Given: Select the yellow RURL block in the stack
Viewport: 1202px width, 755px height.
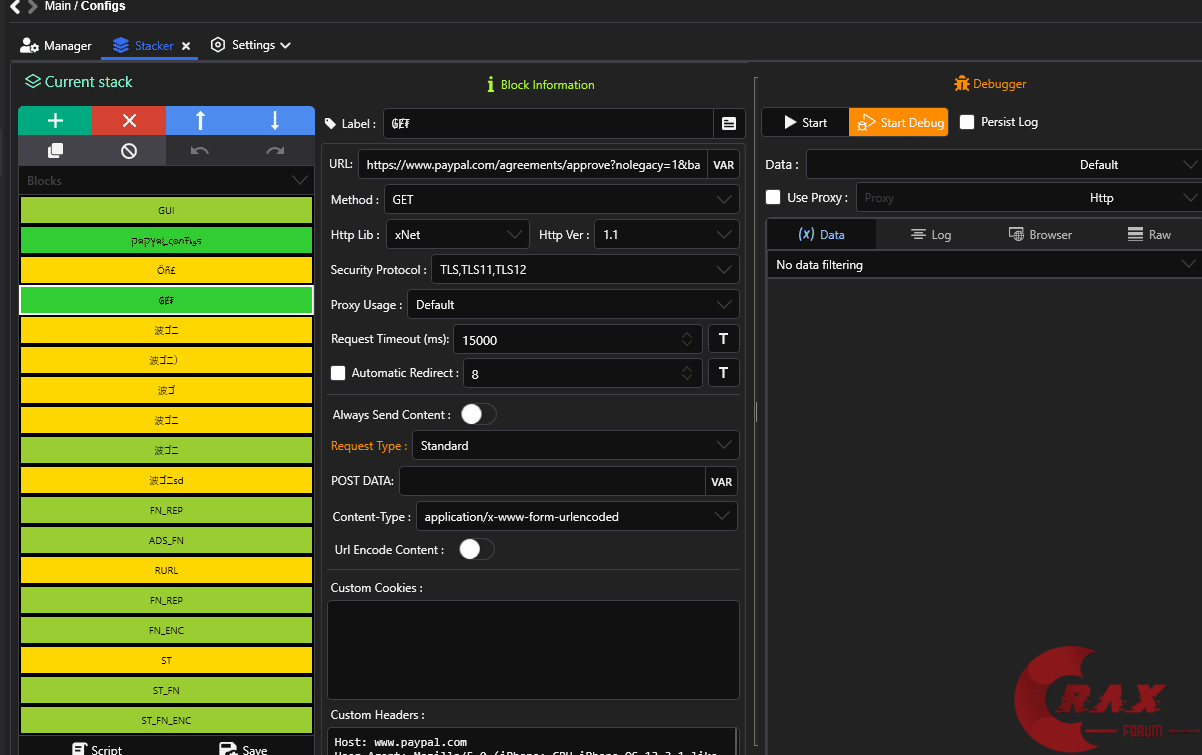Looking at the screenshot, I should [x=166, y=571].
